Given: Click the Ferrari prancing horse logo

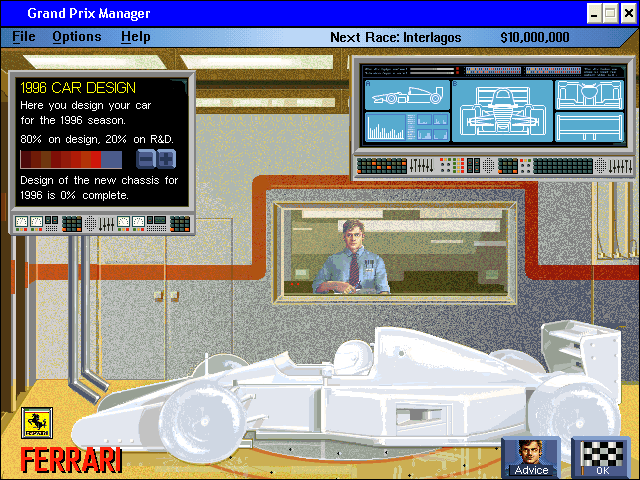Looking at the screenshot, I should 37,423.
